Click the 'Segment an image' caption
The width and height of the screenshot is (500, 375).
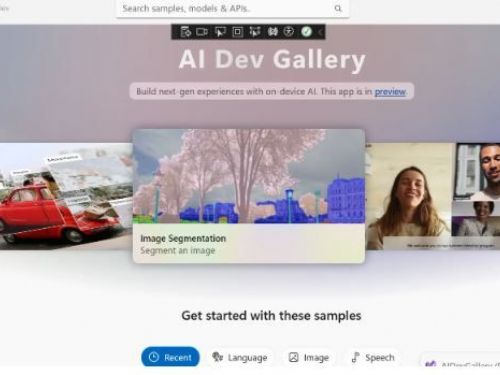[x=178, y=251]
